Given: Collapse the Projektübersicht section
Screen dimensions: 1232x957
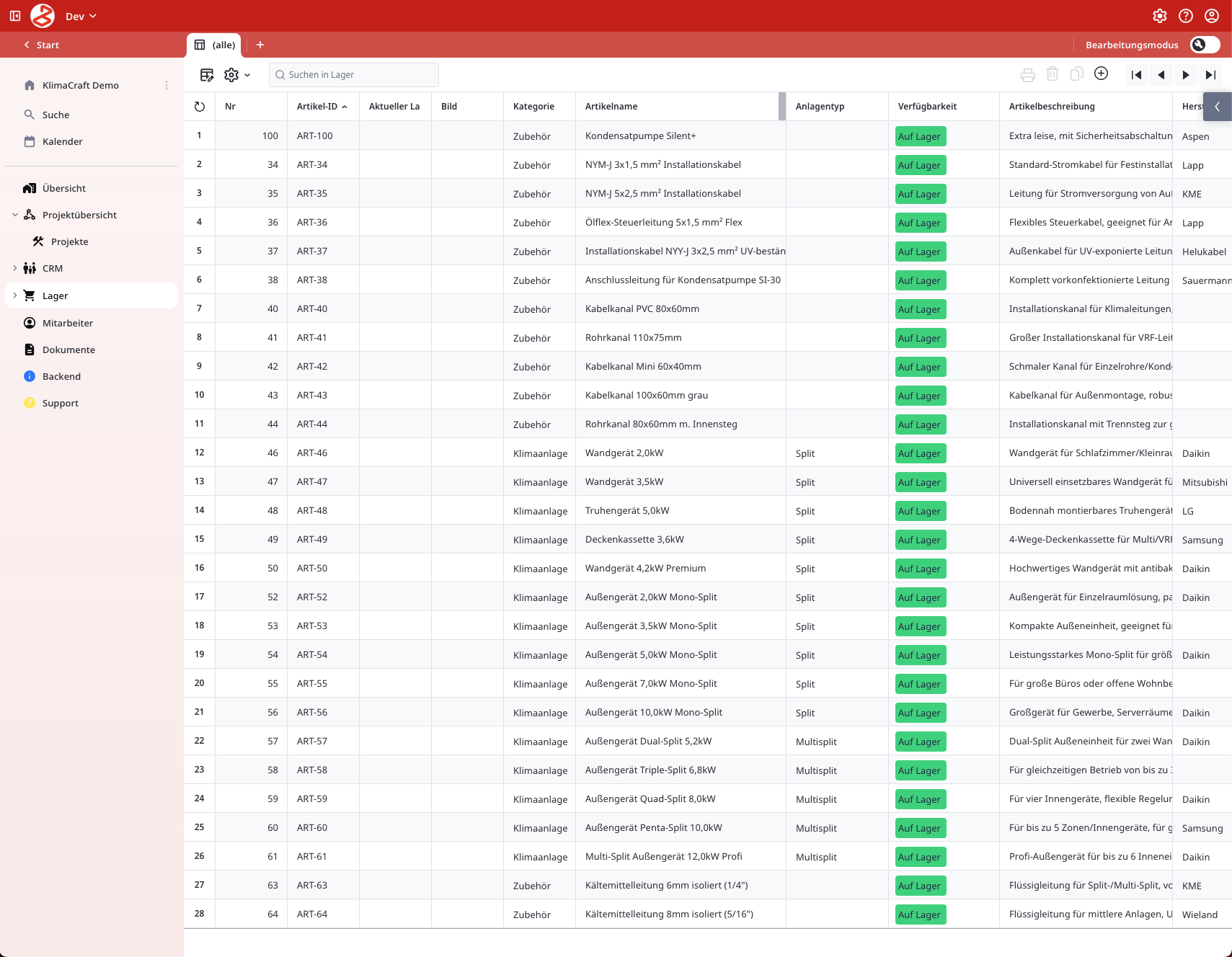Looking at the screenshot, I should [x=15, y=215].
